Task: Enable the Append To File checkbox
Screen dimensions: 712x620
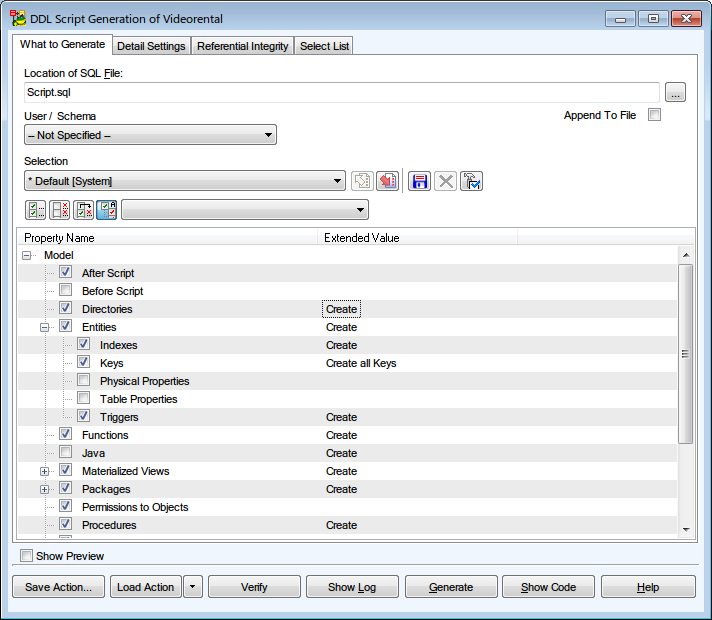Action: coord(654,114)
